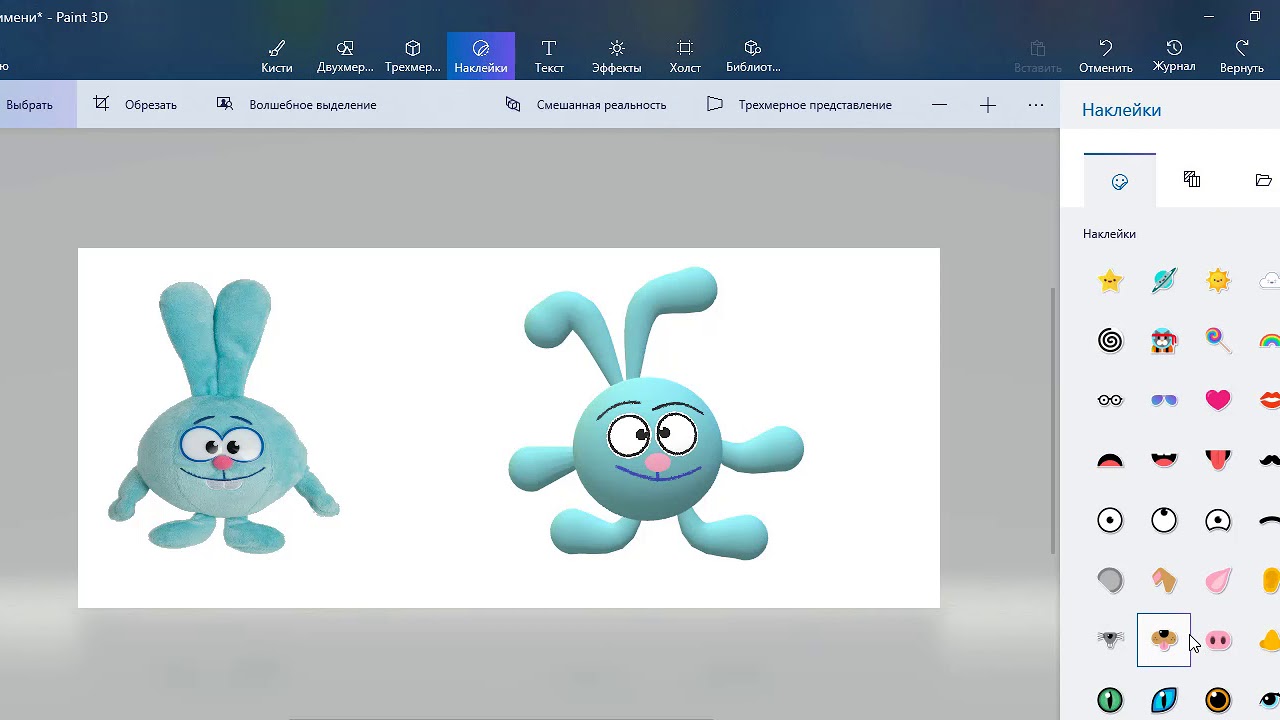Switch to the textures category tab
Screen dimensions: 1280x720
[x=1192, y=180]
